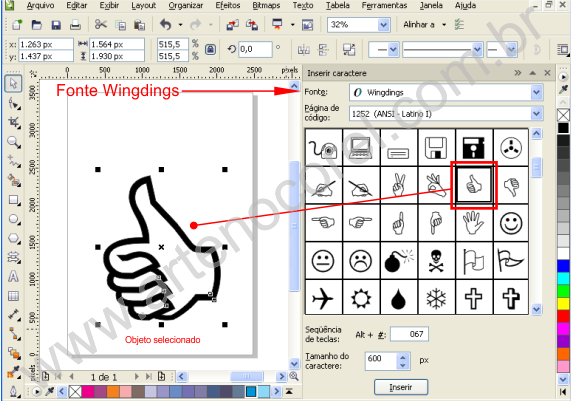Open the Ferramentas menu

(384, 5)
